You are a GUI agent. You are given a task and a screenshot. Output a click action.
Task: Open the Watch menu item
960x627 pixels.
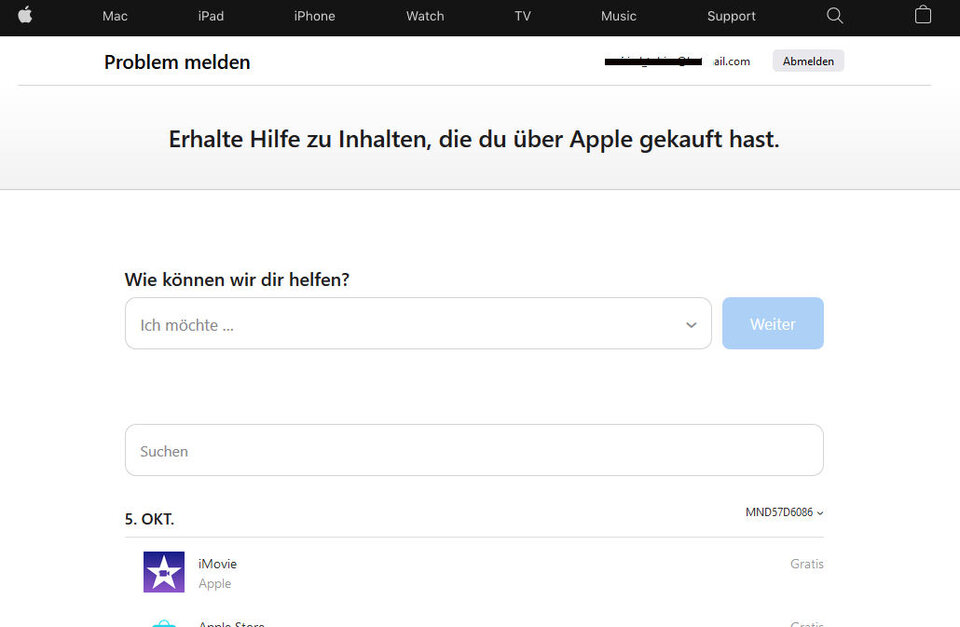(425, 16)
